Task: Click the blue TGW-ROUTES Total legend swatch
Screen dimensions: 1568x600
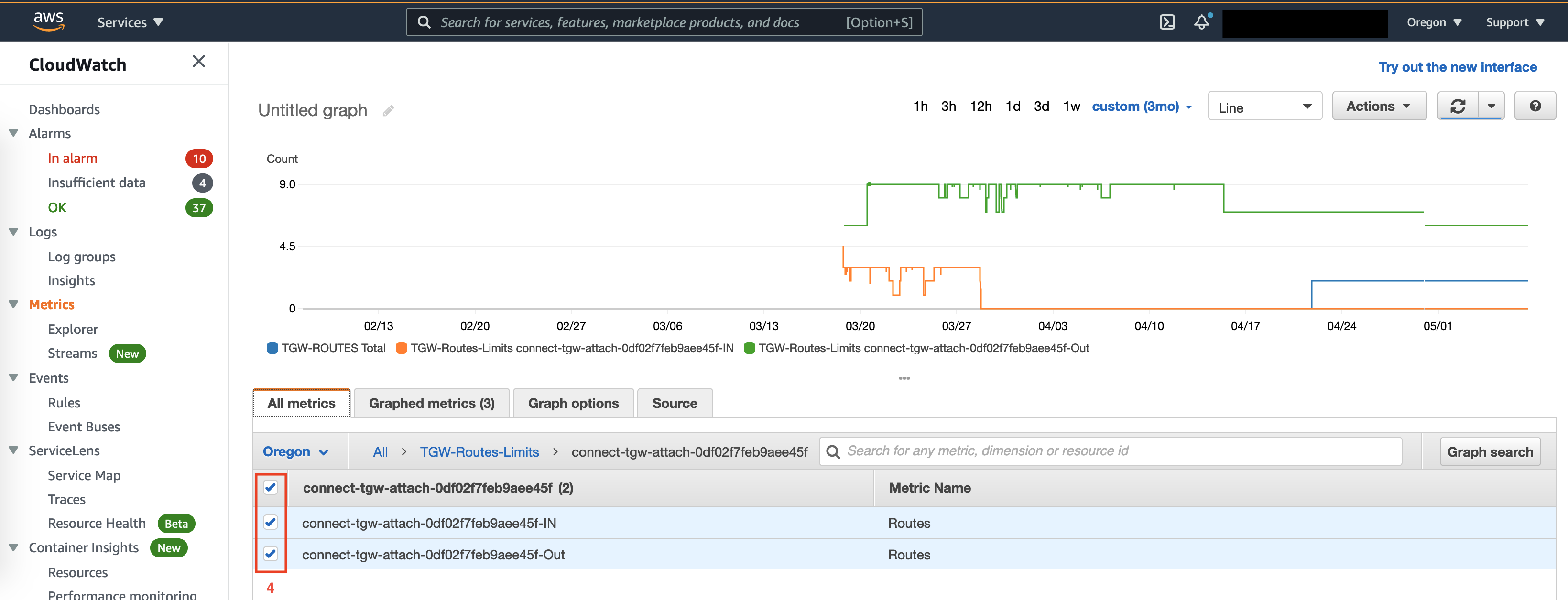Action: [x=272, y=348]
